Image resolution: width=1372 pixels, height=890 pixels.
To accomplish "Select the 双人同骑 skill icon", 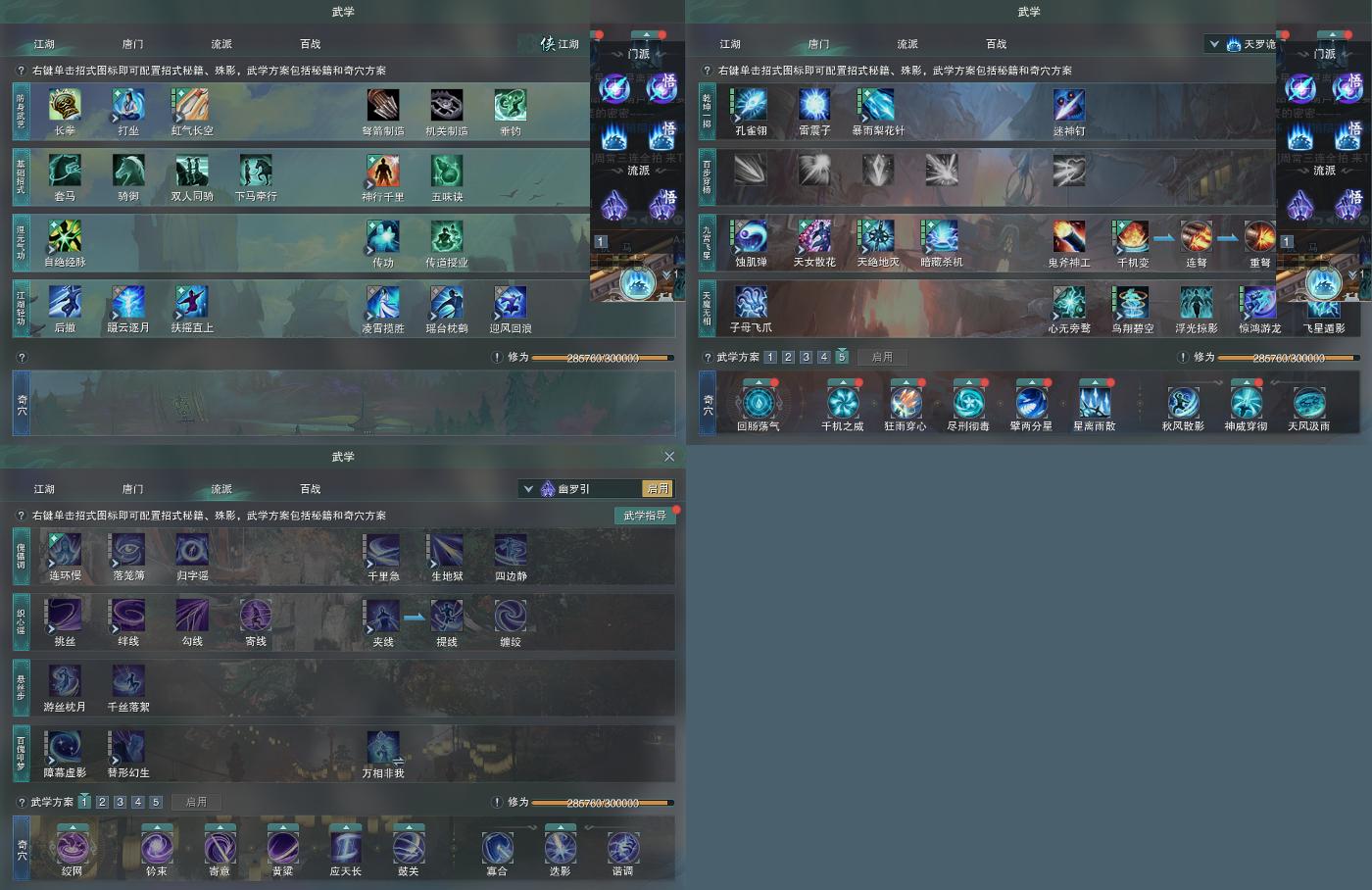I will click(192, 171).
